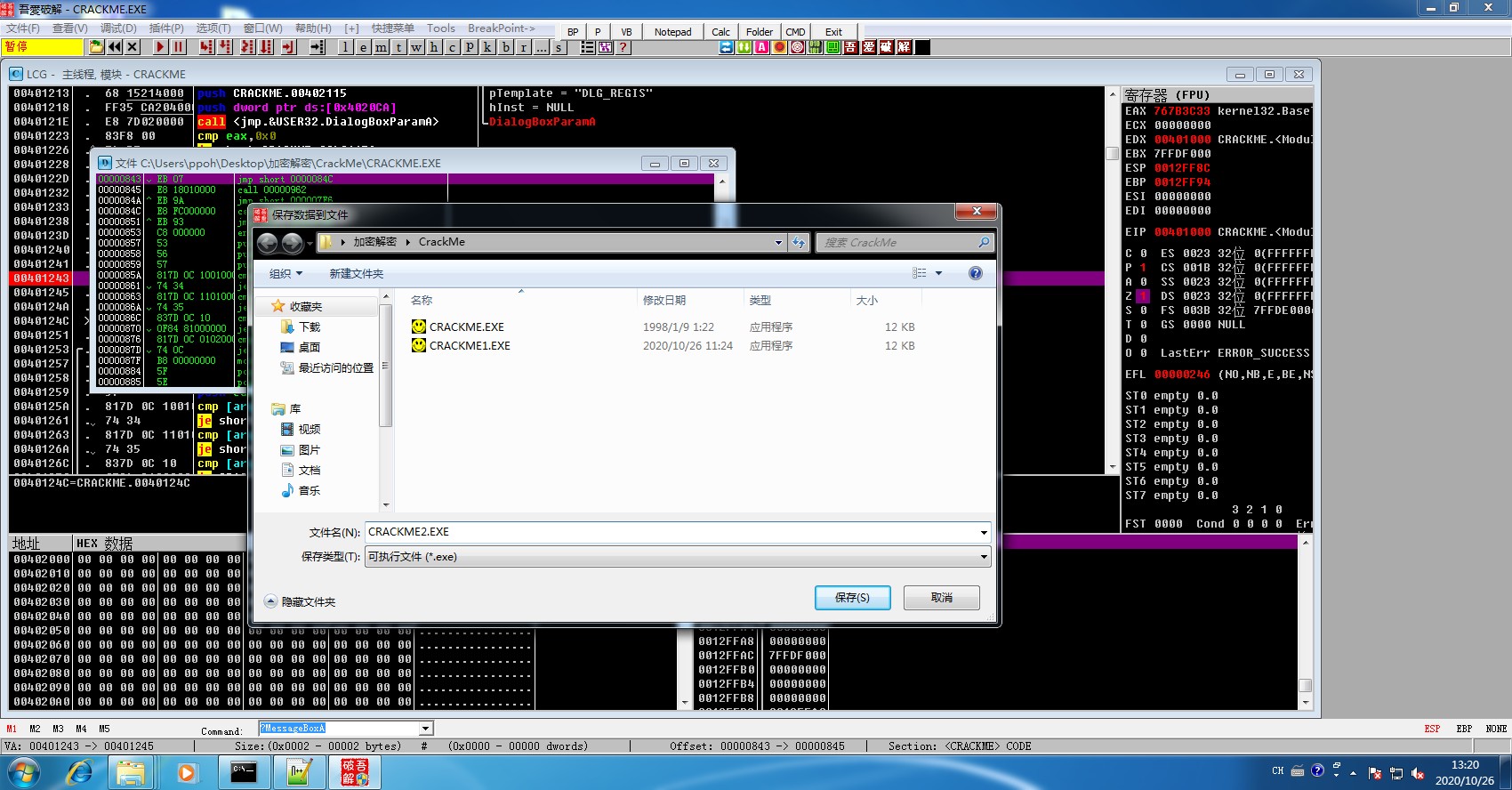Open the call stack 'k' icon
1512x790 pixels.
(x=487, y=47)
